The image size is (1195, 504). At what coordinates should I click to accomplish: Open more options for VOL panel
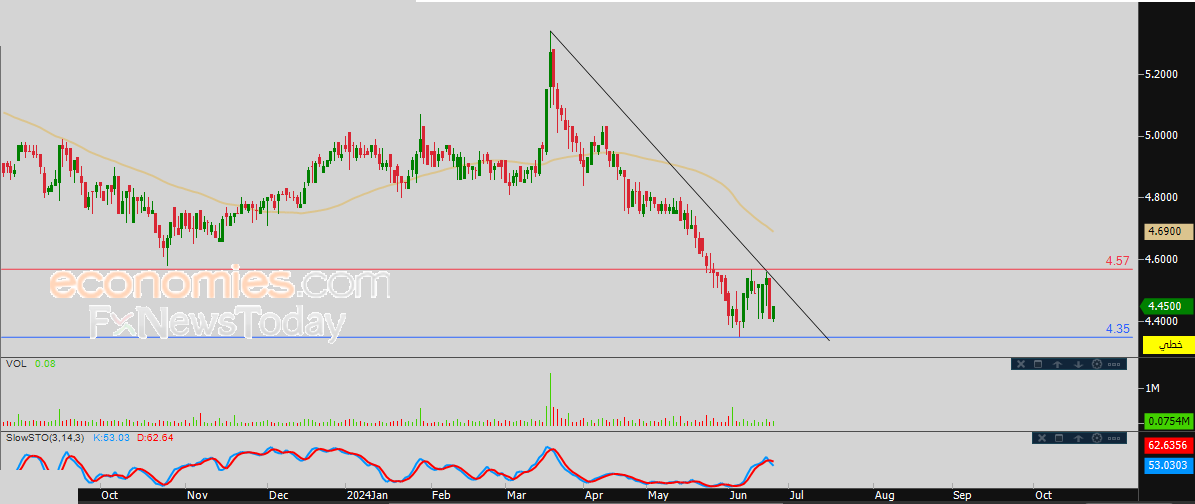1114,364
